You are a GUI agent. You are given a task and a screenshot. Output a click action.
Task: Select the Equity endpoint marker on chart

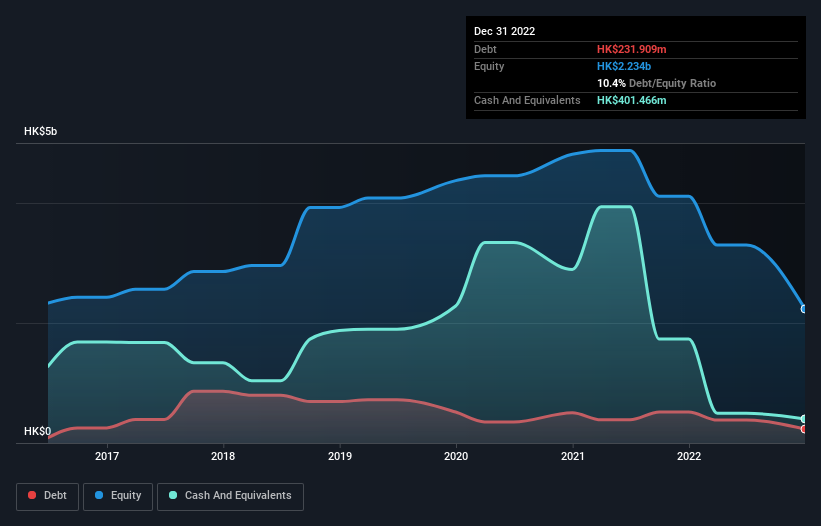click(x=804, y=309)
